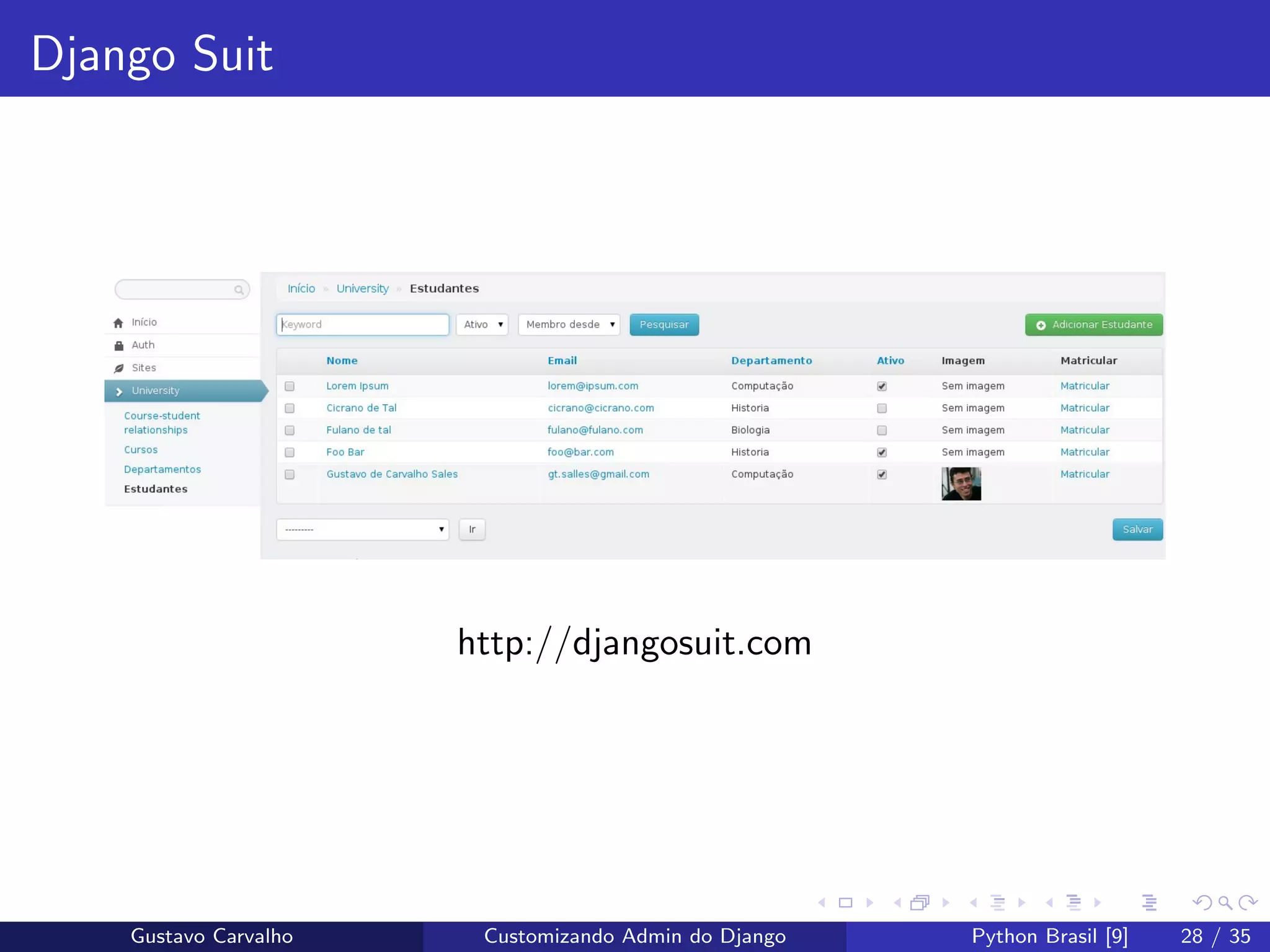Select the Lorem Ipsum row checkbox
Viewport: 1270px width, 952px height.
[x=290, y=386]
